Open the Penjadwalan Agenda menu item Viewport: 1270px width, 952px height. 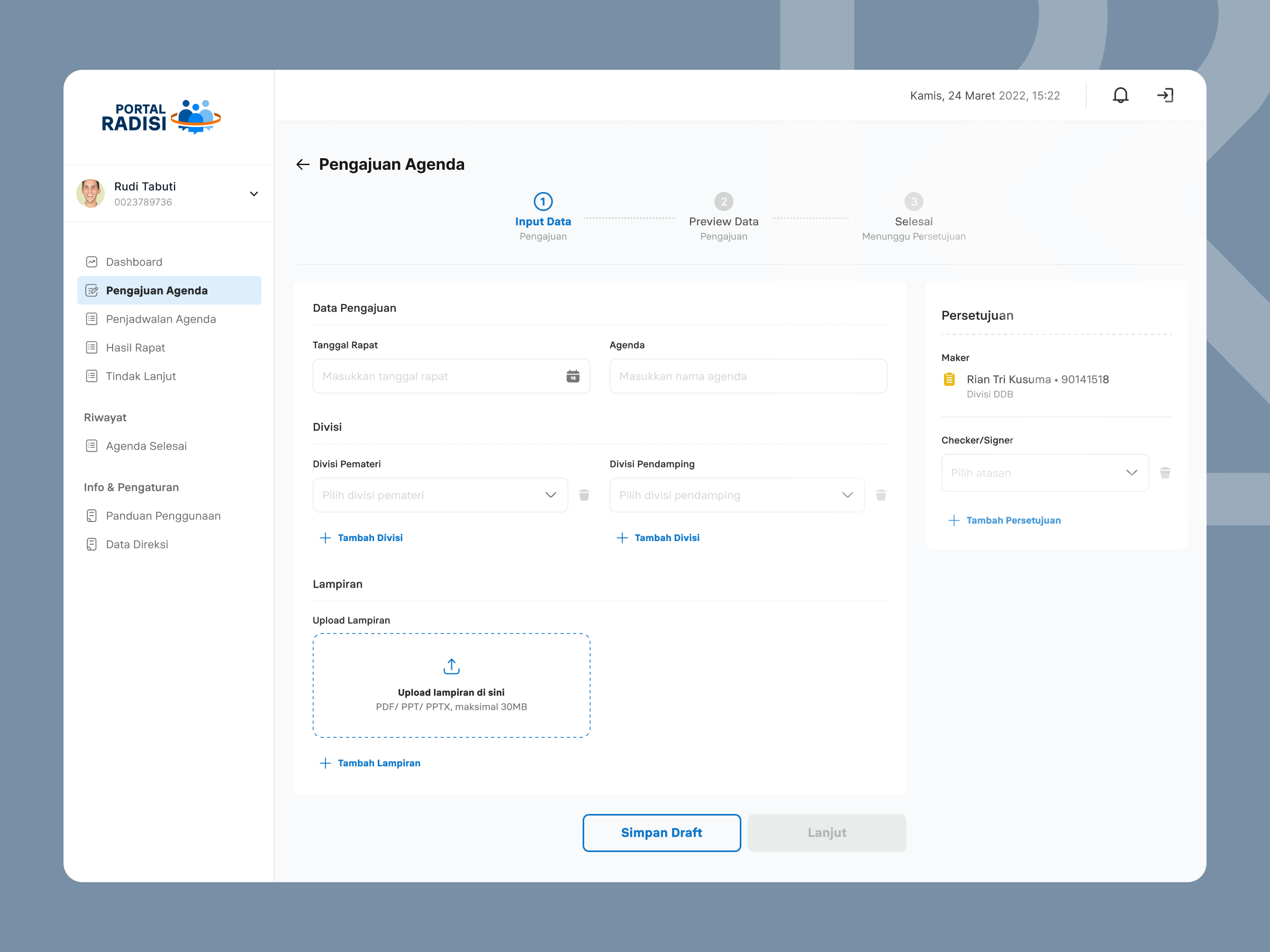(x=161, y=318)
